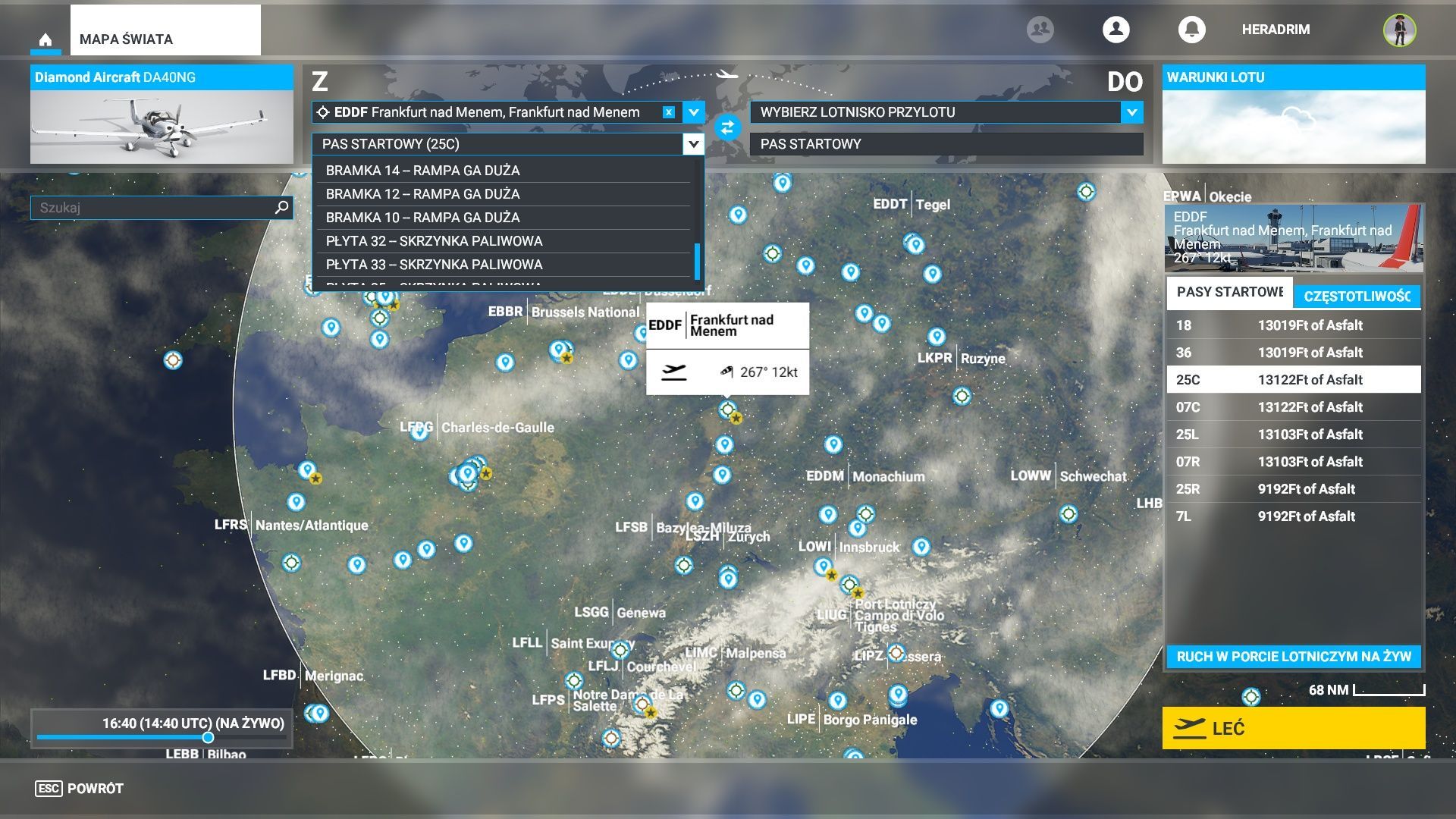Select the LFRS Nantes/Atlantique map label

point(291,525)
